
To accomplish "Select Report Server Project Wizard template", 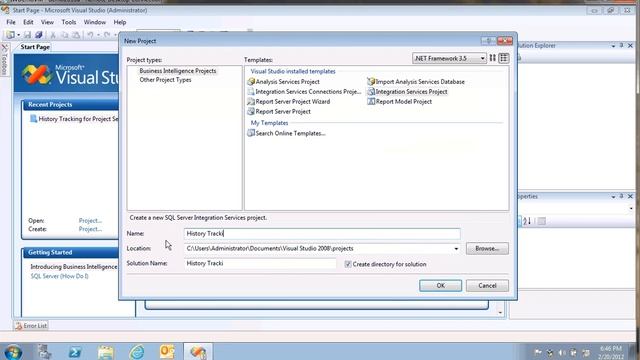I will (289, 101).
